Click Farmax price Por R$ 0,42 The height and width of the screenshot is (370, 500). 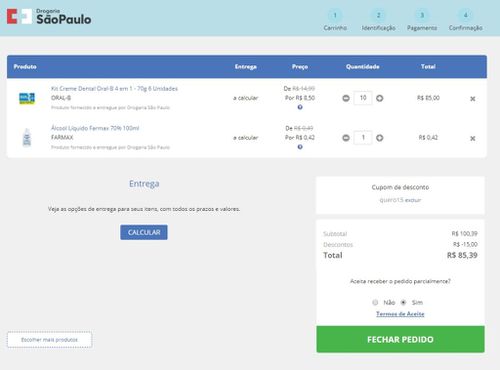[x=300, y=138]
